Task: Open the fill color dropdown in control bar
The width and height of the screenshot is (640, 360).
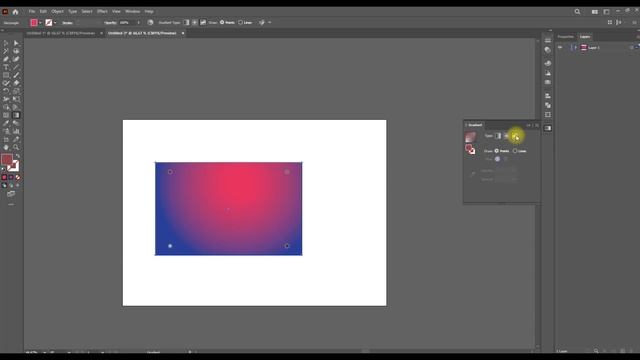Action: 40,23
